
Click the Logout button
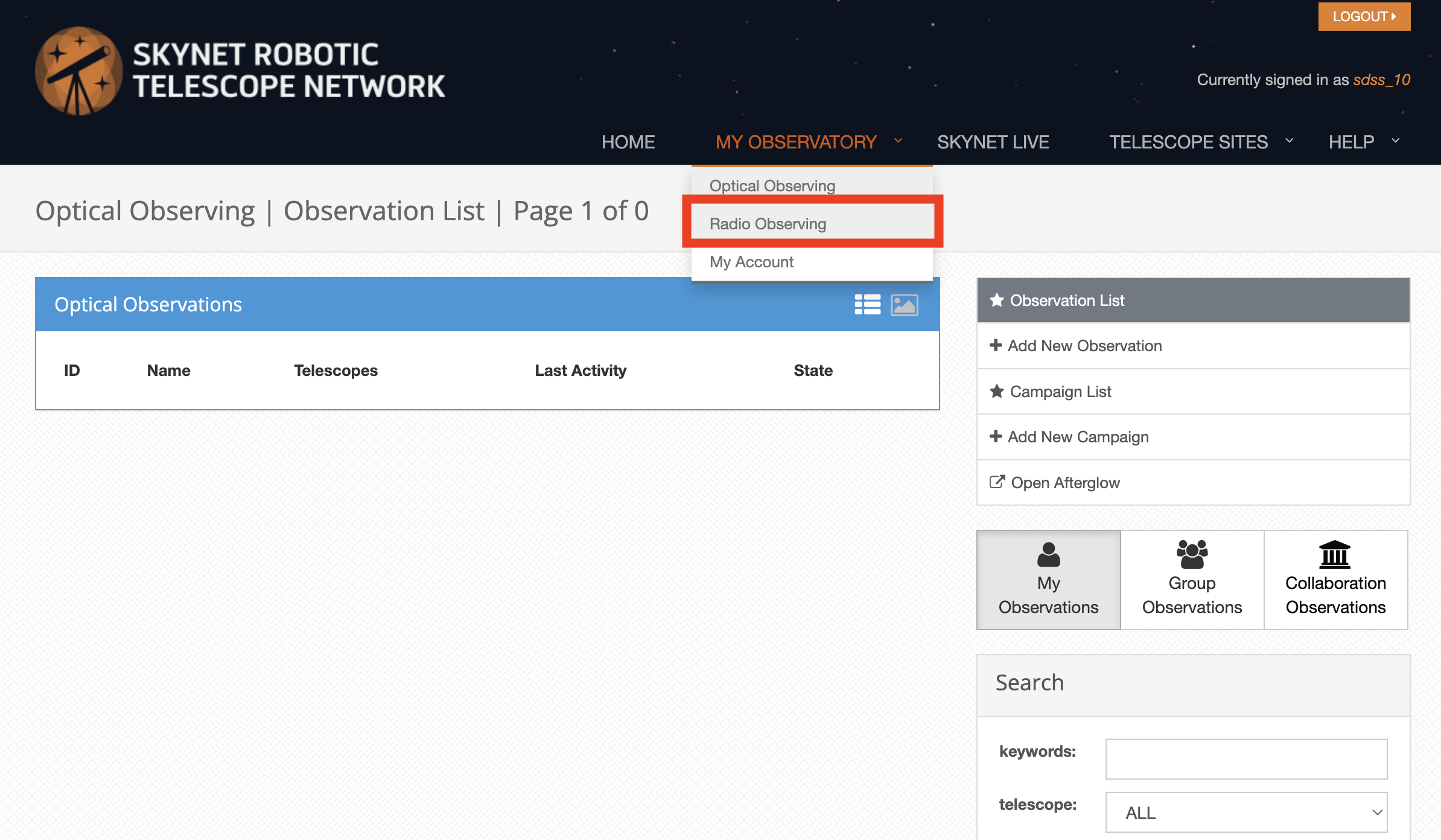[x=1364, y=16]
